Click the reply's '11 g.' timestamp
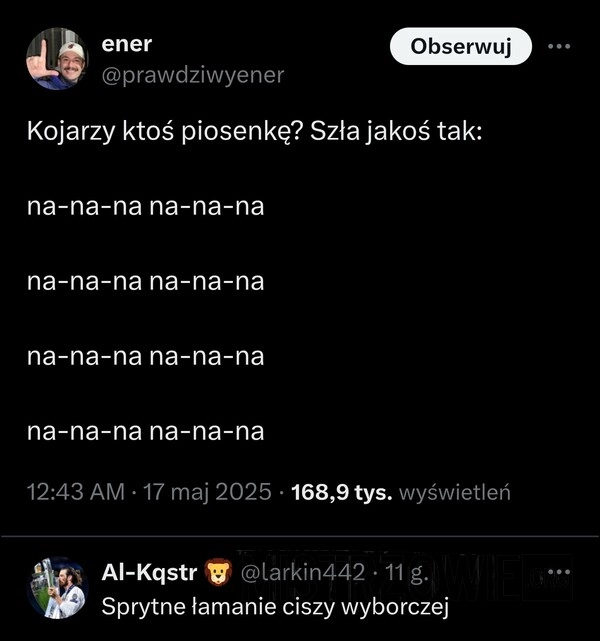Screen dimensions: 600x641 (408, 573)
